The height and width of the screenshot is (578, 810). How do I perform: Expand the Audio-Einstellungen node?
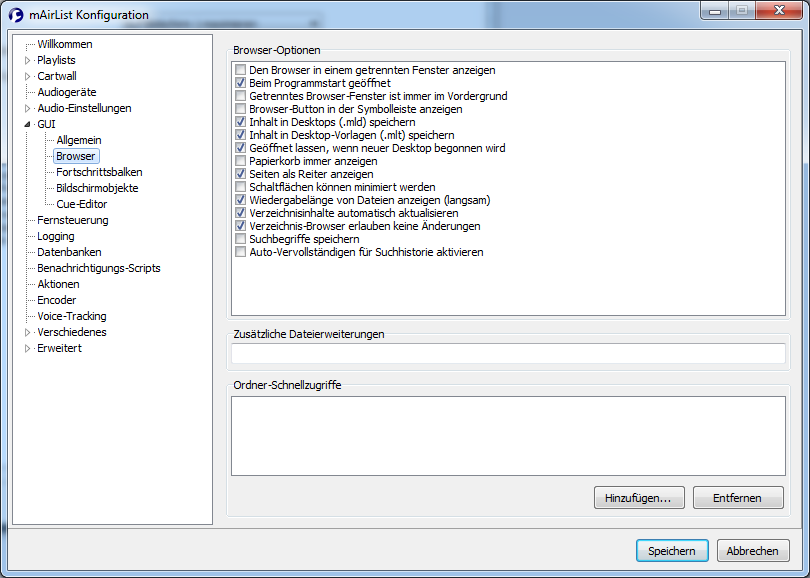click(27, 108)
